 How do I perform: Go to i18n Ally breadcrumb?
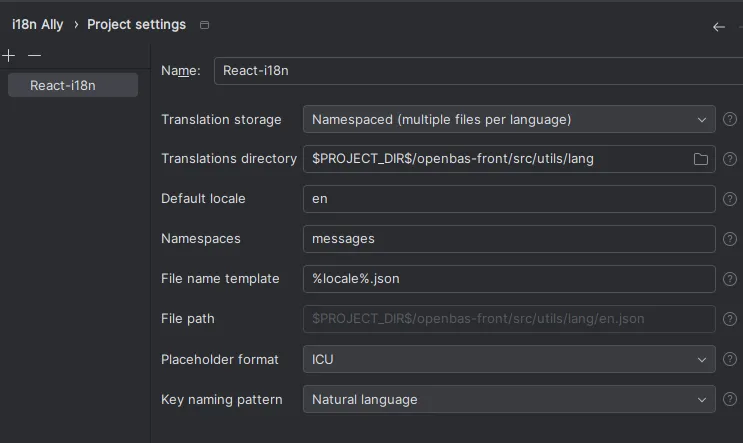click(37, 24)
